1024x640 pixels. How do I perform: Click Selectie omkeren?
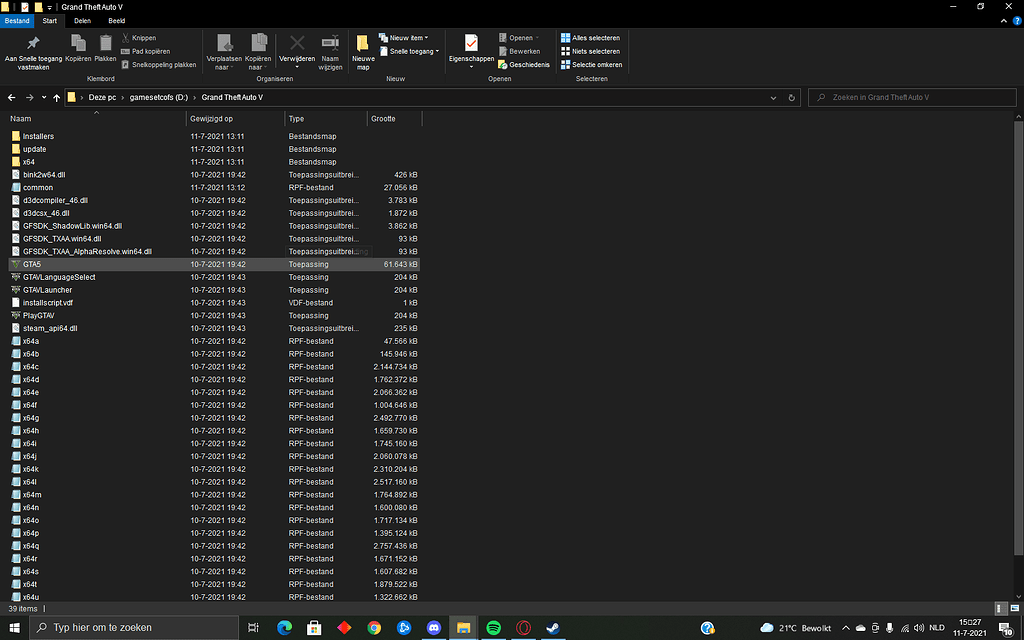point(592,65)
